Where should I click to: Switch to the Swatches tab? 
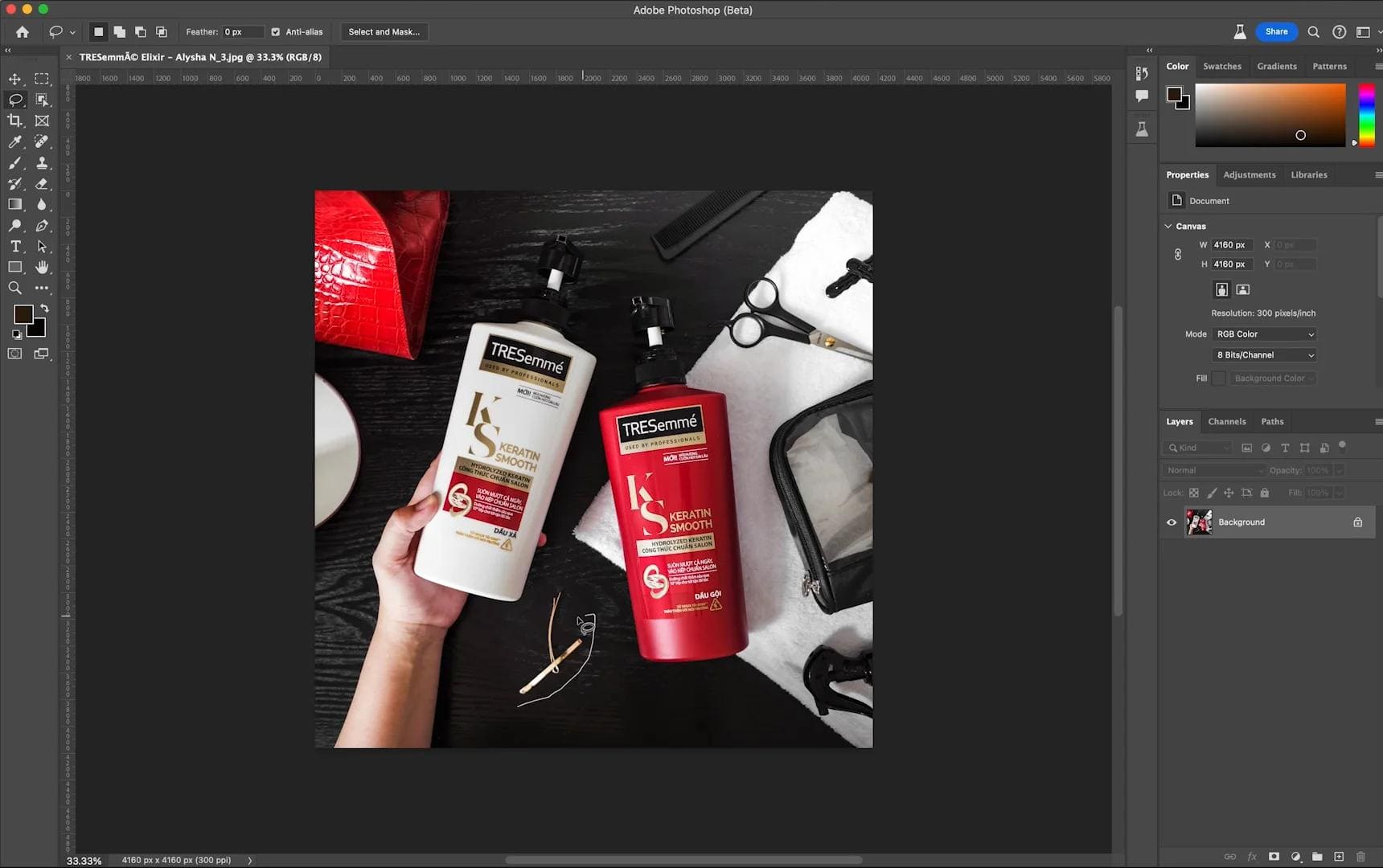point(1222,67)
